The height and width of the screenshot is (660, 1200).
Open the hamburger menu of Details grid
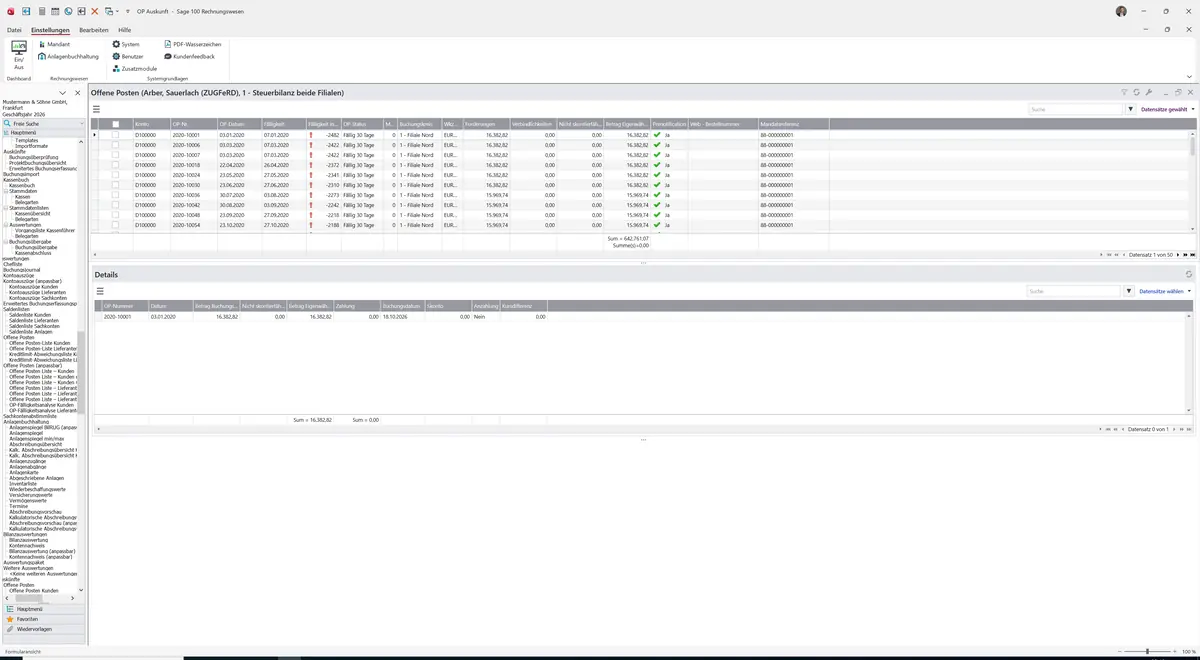98,291
